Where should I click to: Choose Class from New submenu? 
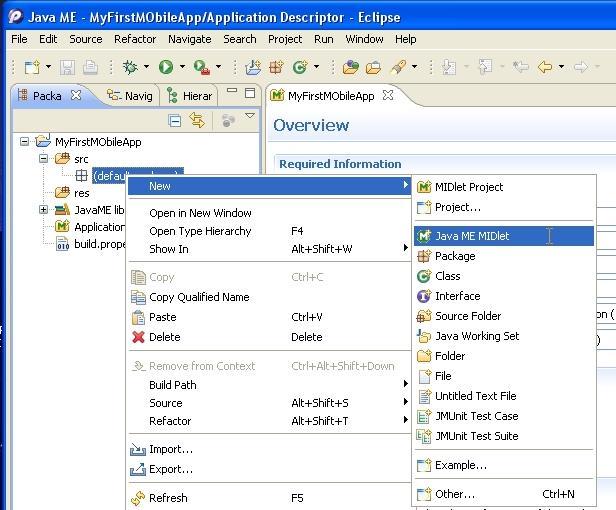(504, 276)
